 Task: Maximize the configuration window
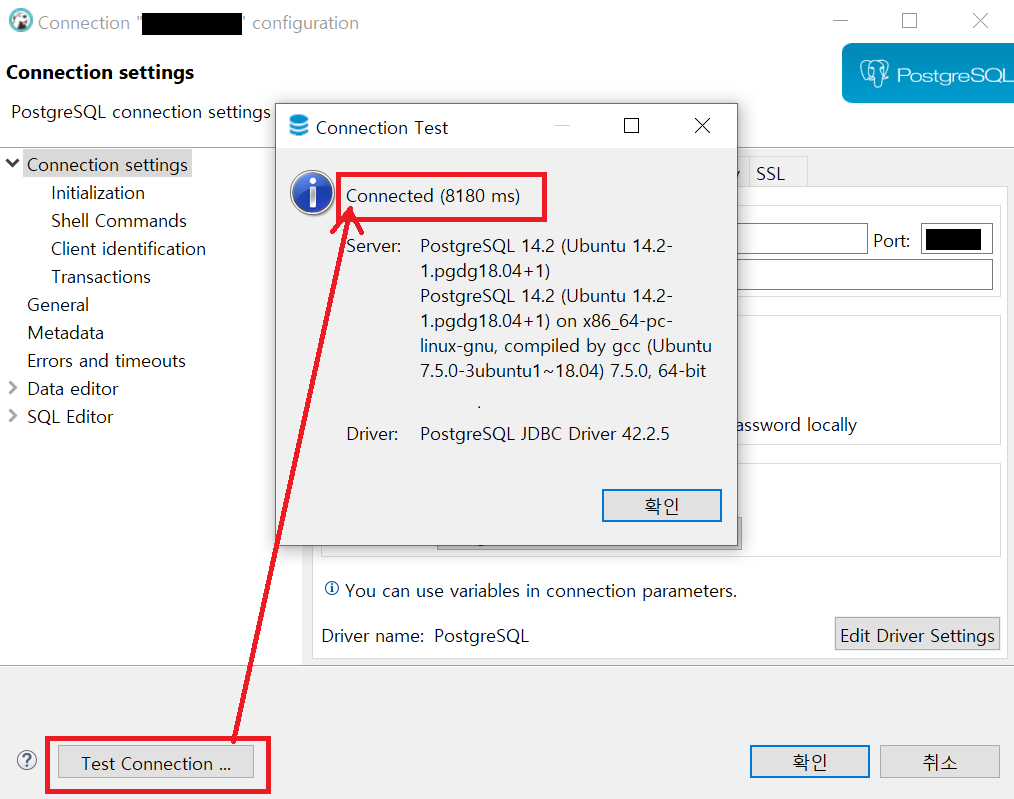tap(909, 21)
